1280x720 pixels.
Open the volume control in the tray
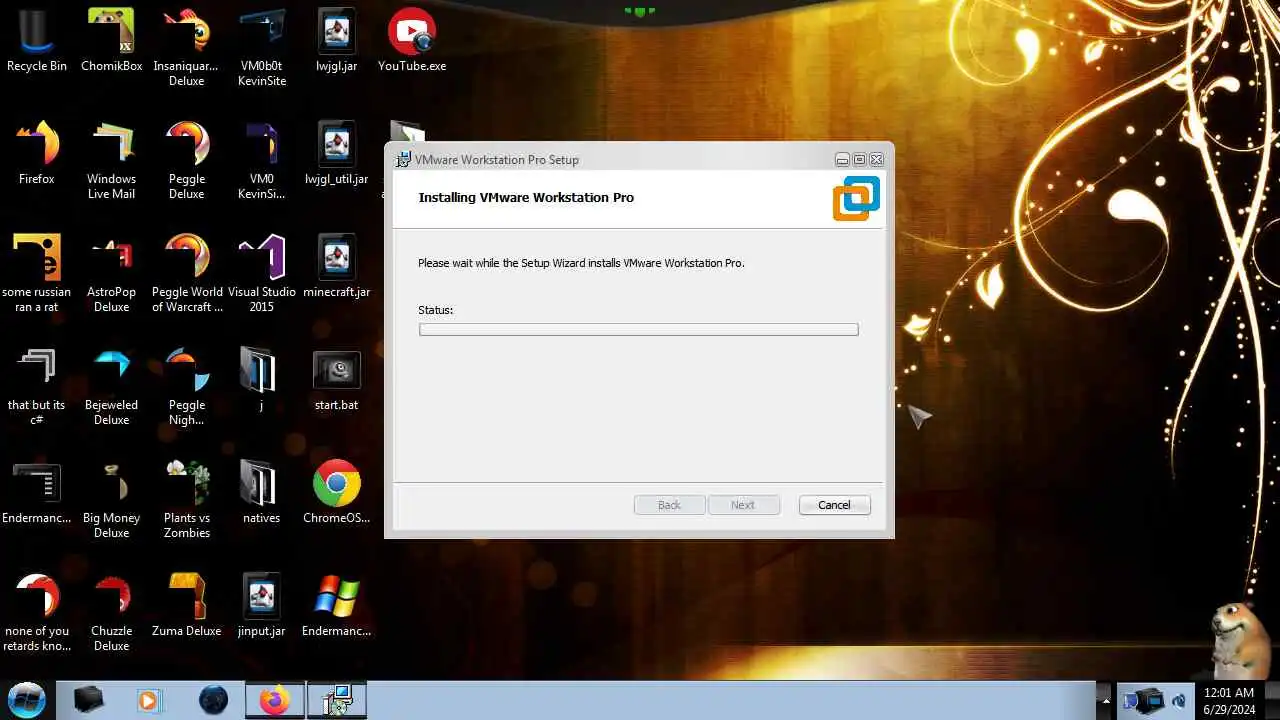pyautogui.click(x=1178, y=700)
